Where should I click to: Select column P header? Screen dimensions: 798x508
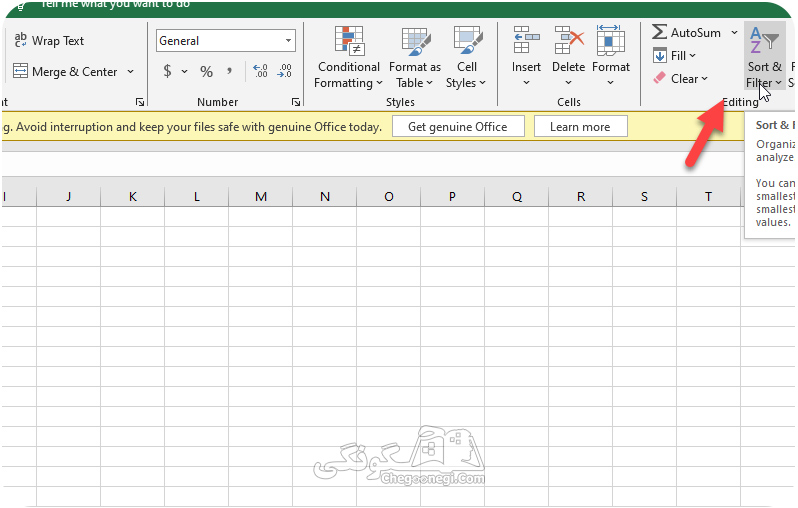(452, 197)
